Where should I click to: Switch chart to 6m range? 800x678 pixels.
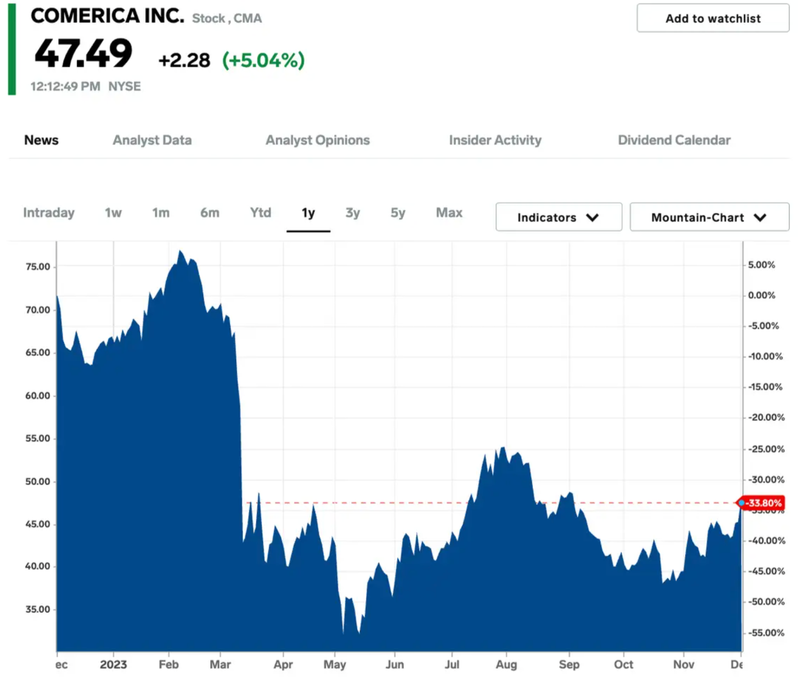(210, 213)
